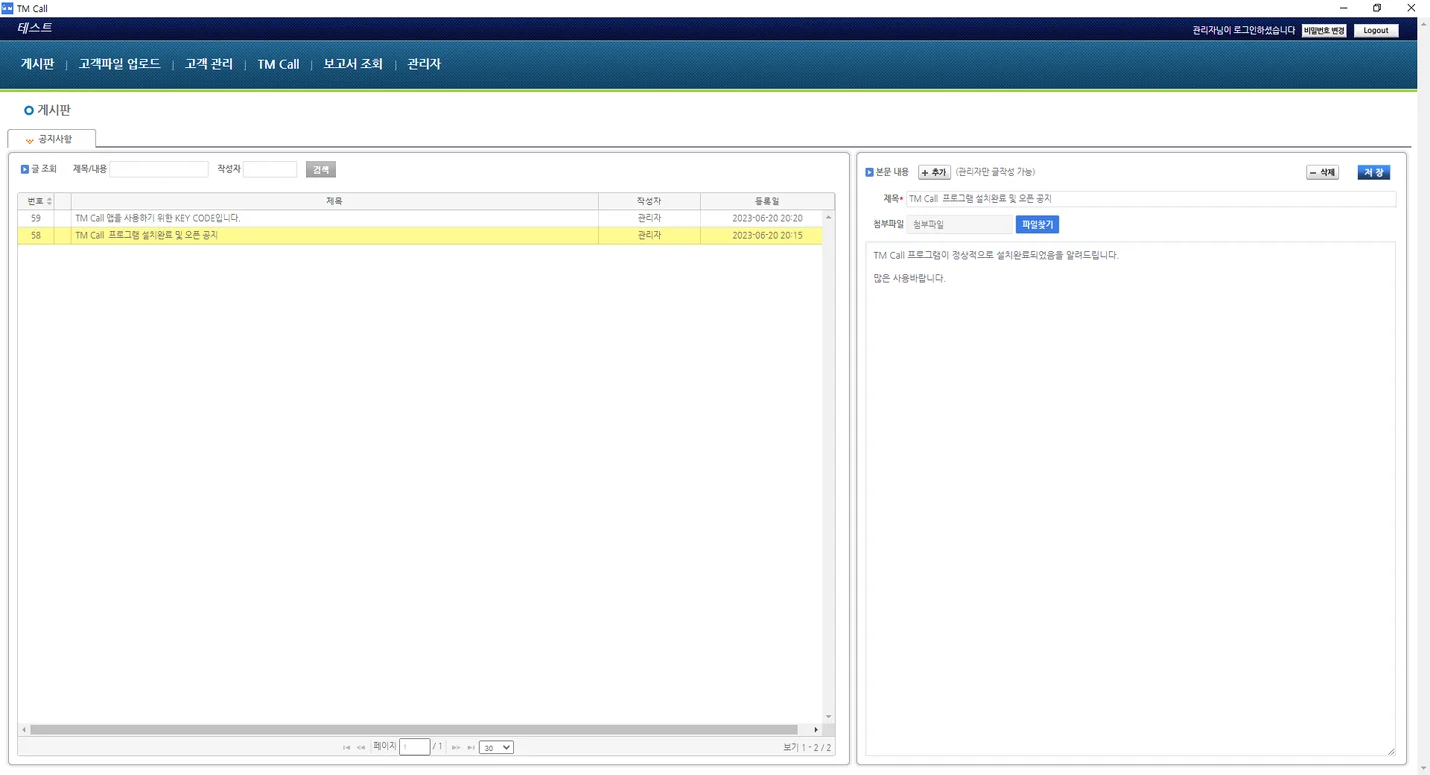
Task: Click the first-page pager icon
Action: (346, 747)
